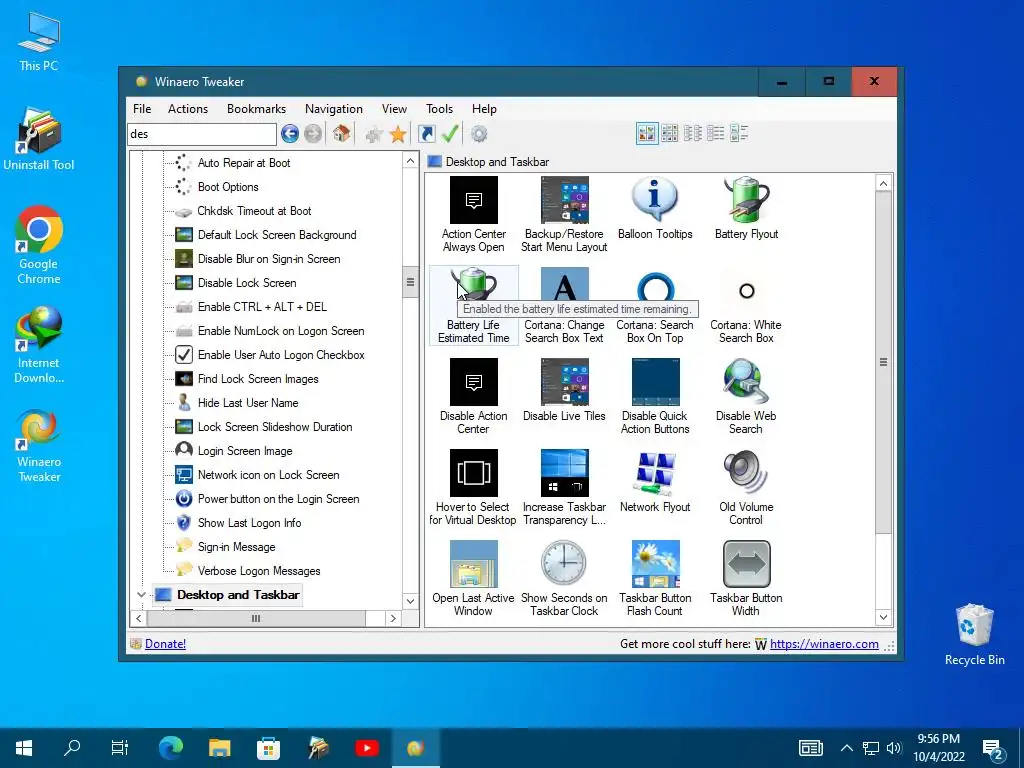Open the File menu

(142, 108)
